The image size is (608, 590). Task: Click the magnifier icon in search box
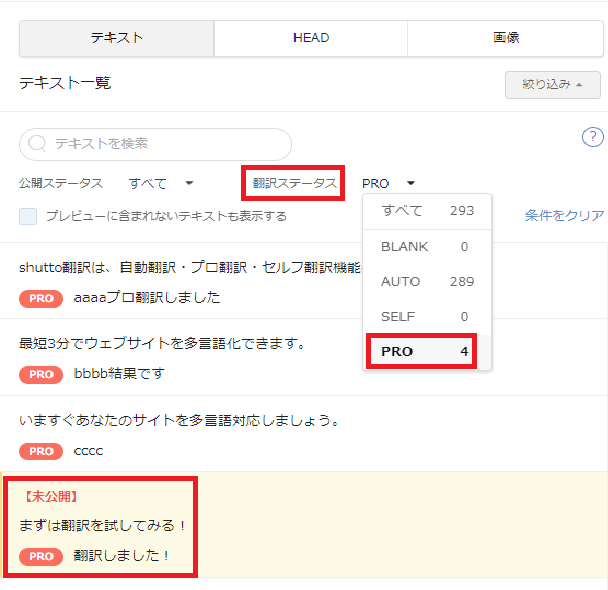click(x=37, y=144)
